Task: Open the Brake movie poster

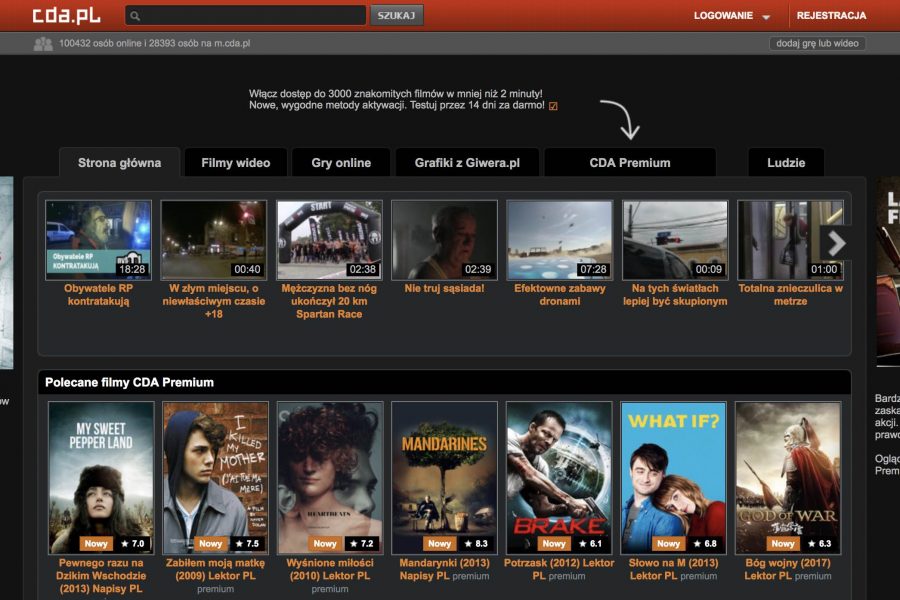Action: coord(559,478)
